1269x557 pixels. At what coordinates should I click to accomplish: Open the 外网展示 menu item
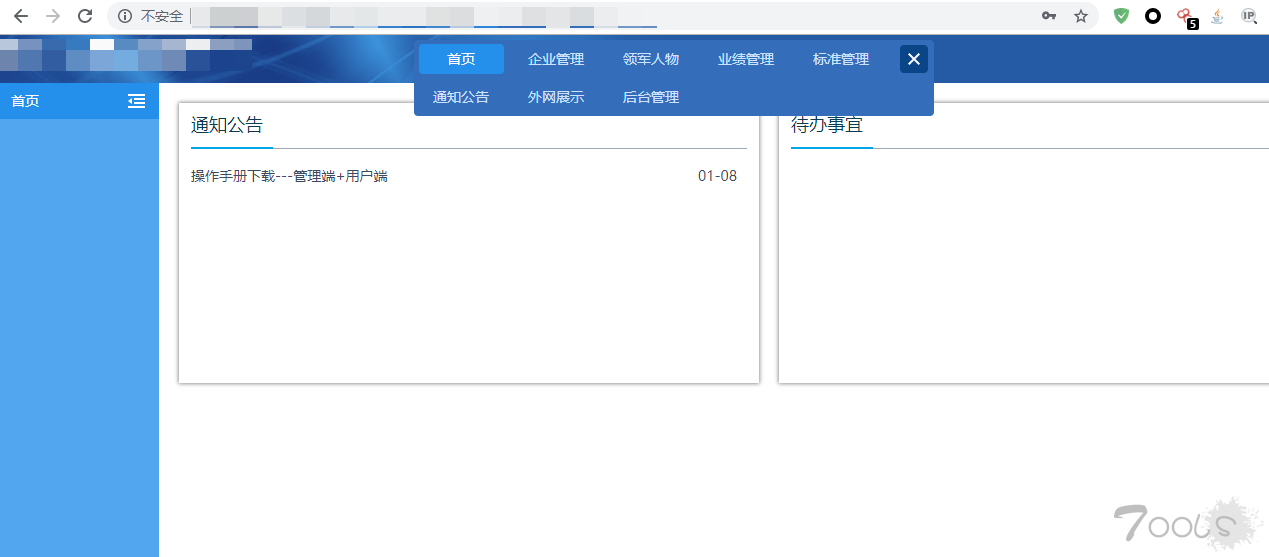pos(556,97)
